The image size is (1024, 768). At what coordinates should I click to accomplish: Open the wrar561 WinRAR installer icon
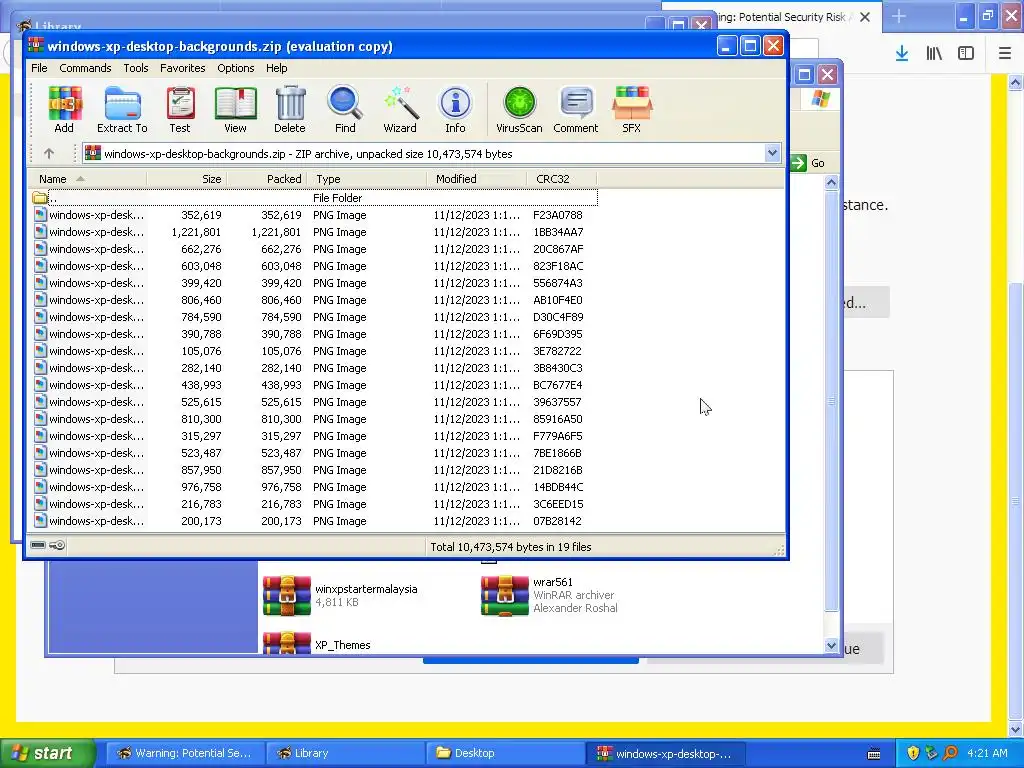click(x=504, y=595)
